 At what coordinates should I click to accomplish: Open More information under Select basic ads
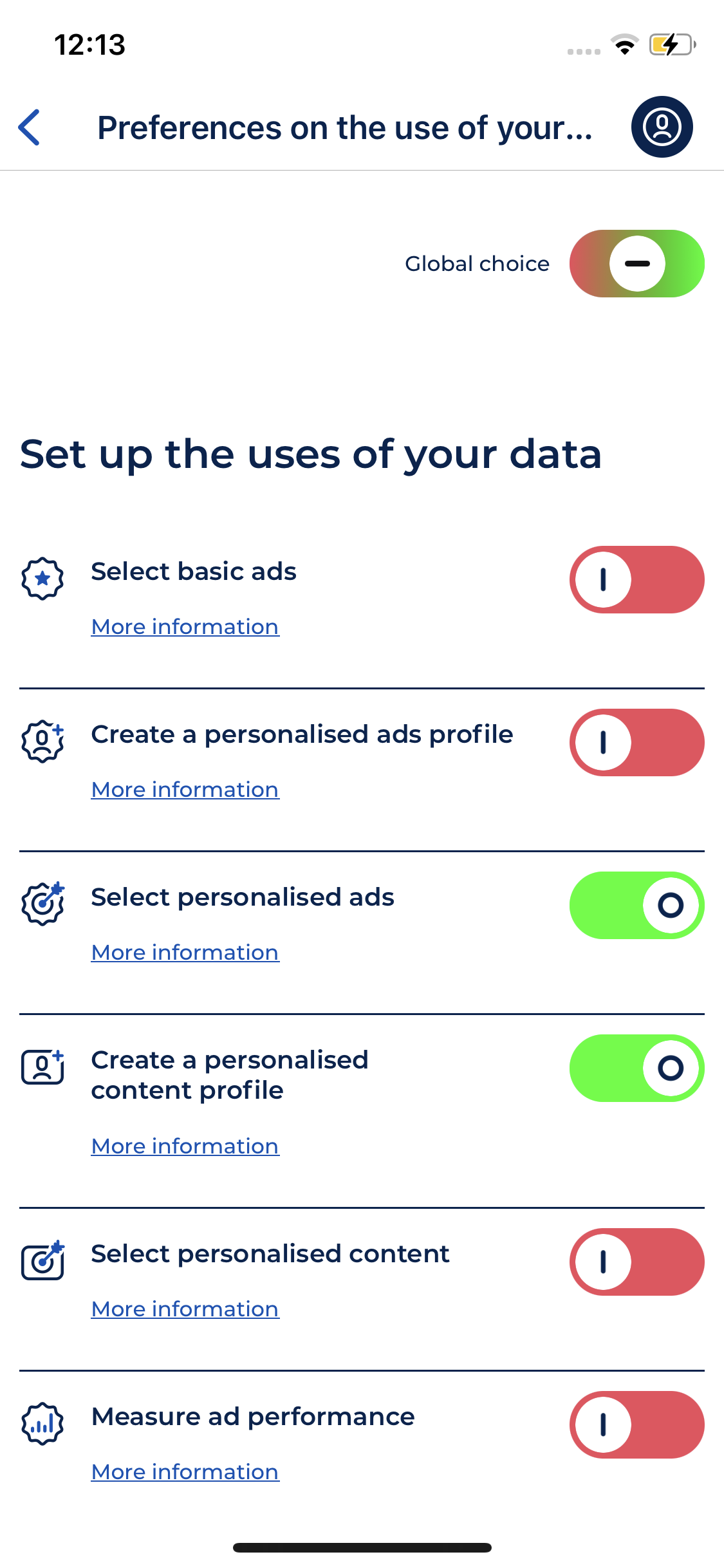tap(185, 627)
